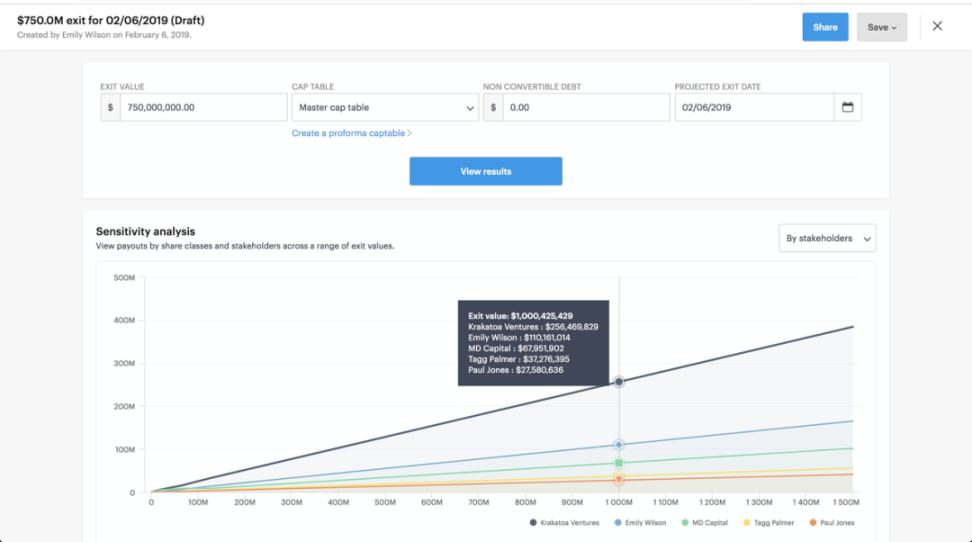Image resolution: width=972 pixels, height=542 pixels.
Task: Close the exit scenario with X icon
Action: point(937,27)
